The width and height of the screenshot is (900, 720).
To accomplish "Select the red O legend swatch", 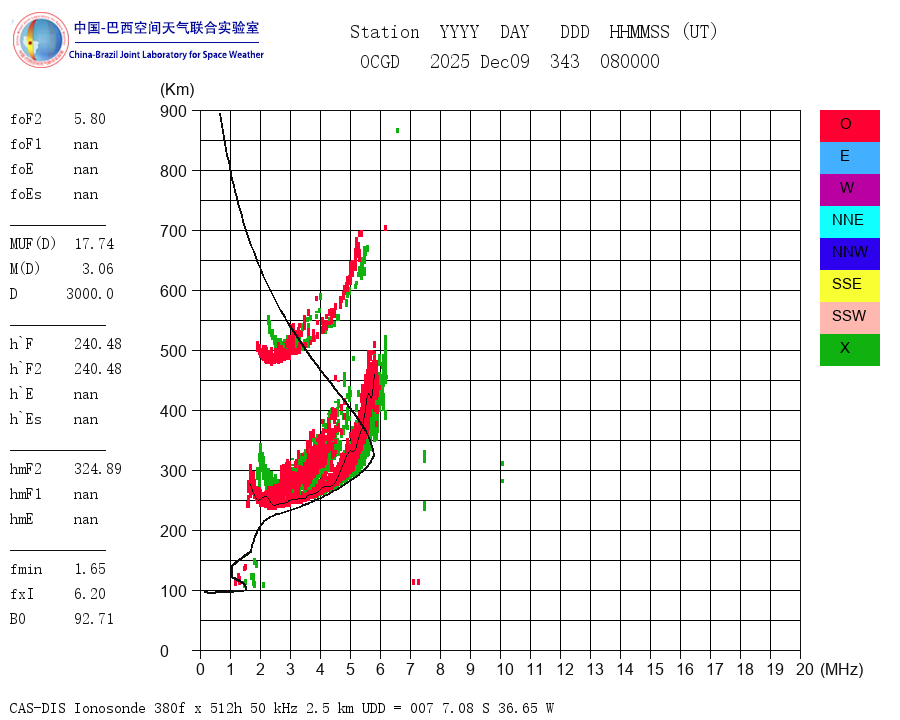I will click(849, 126).
